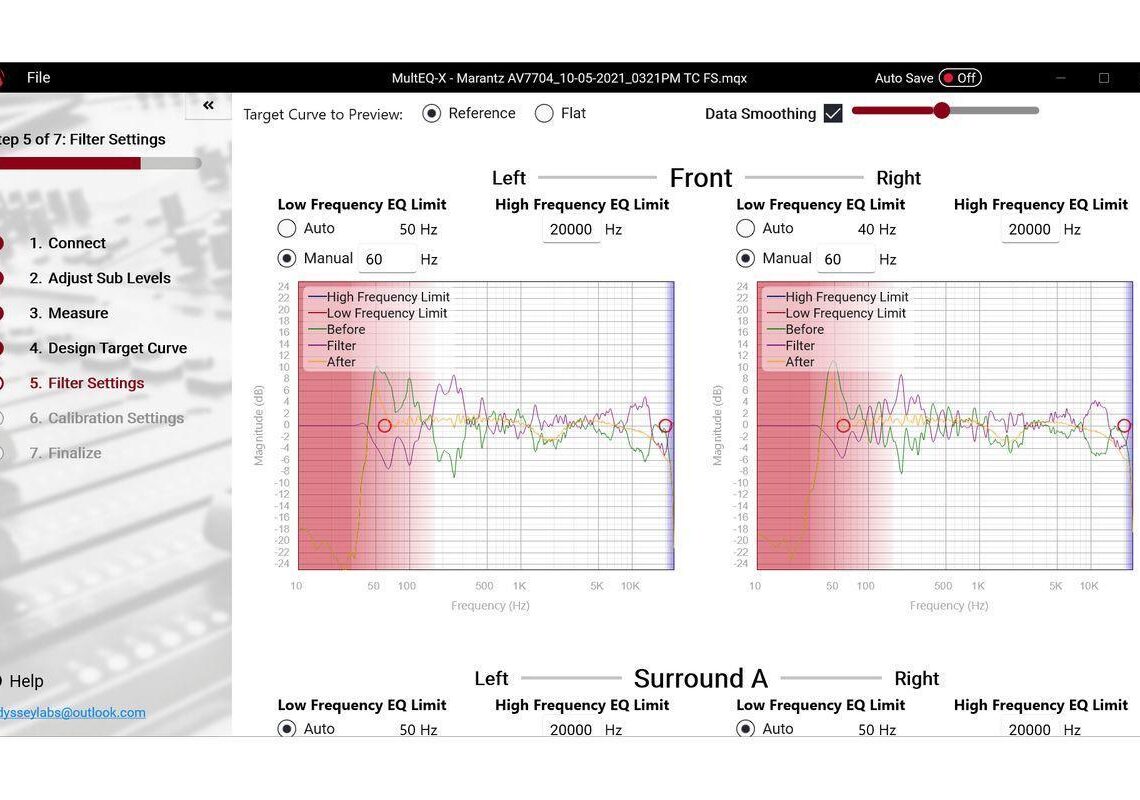Click the Audyssey logo in the title bar
The height and width of the screenshot is (800, 1140).
pyautogui.click(x=4, y=77)
